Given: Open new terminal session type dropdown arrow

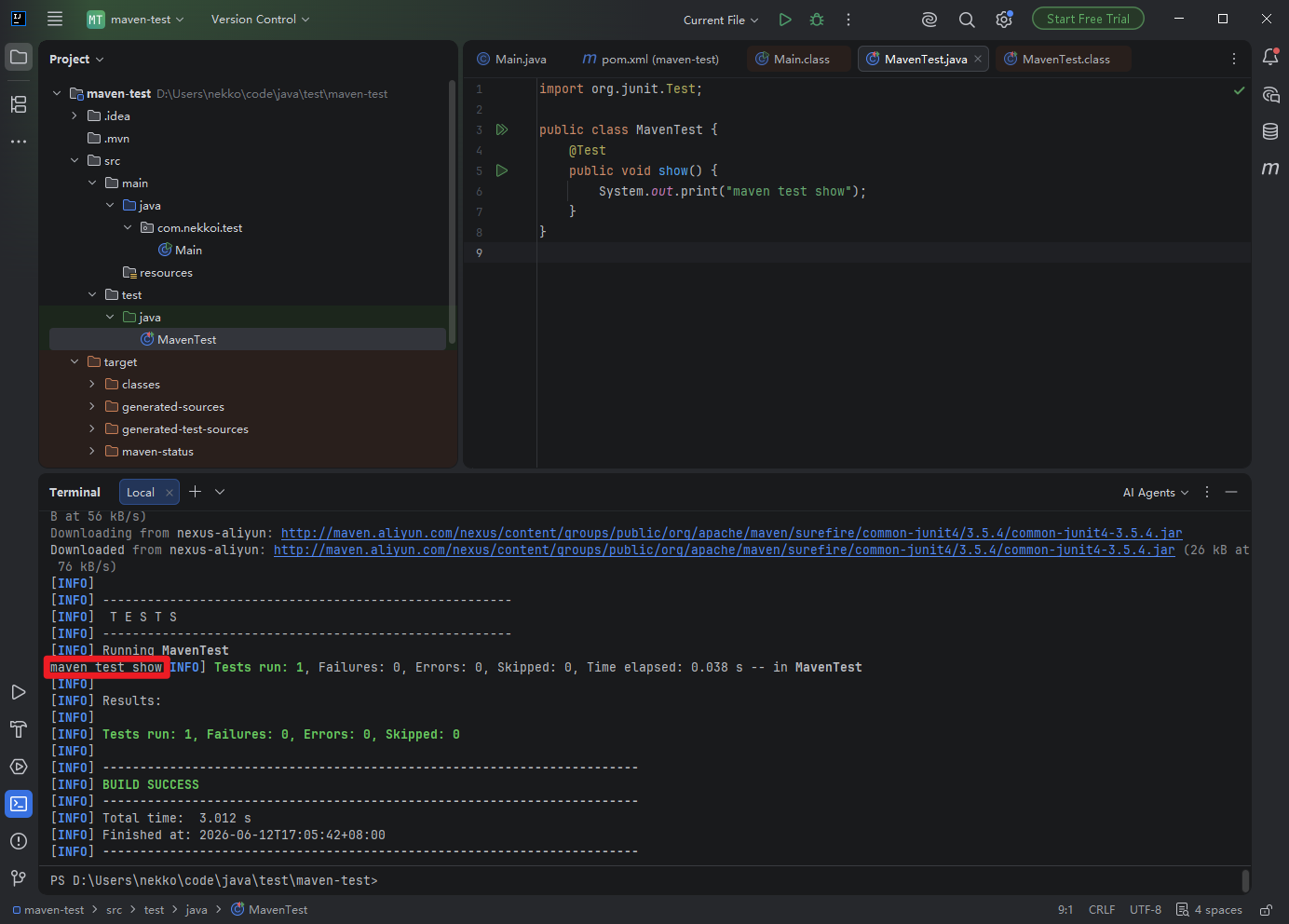Looking at the screenshot, I should tap(220, 492).
